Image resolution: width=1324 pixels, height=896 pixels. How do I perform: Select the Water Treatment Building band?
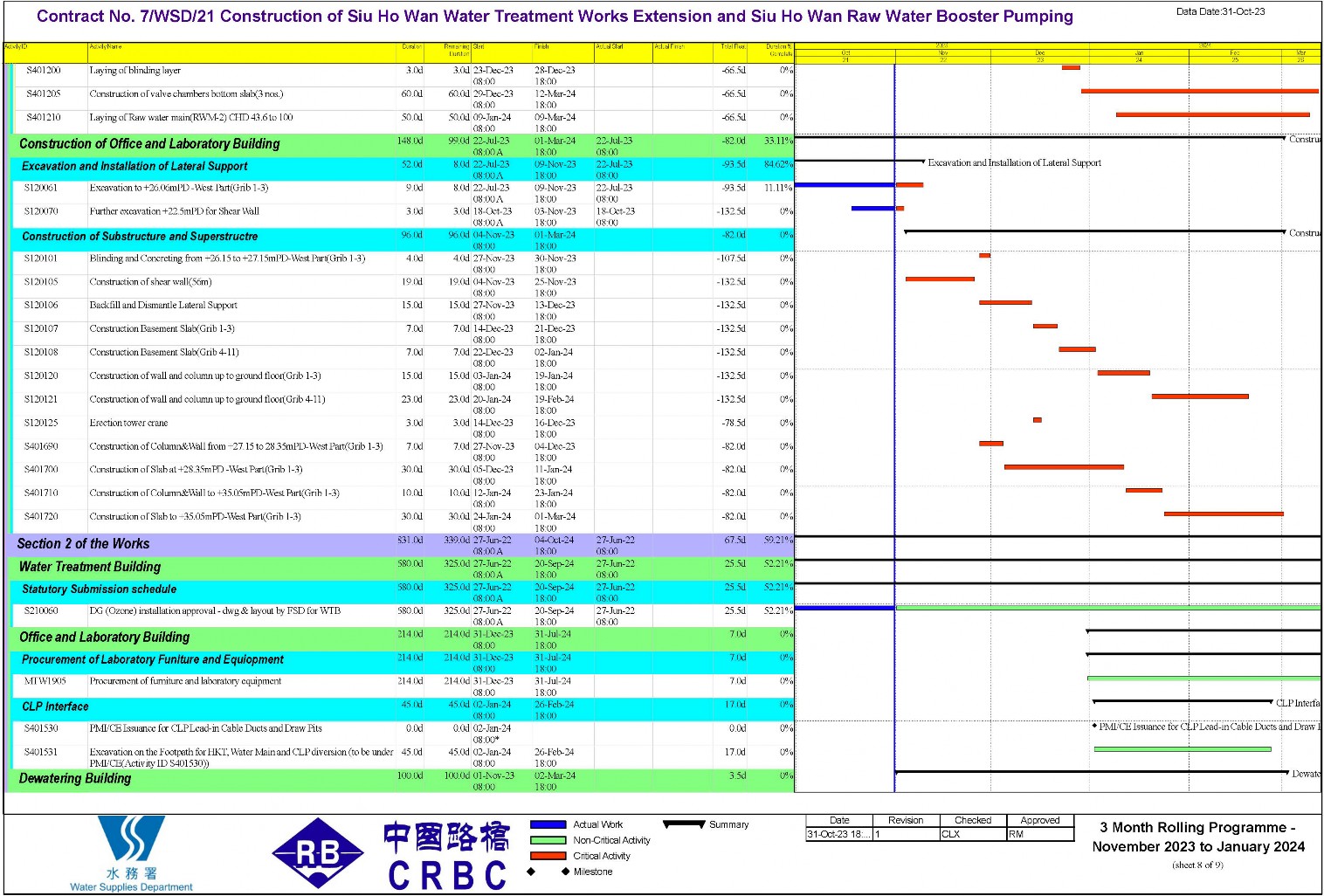(403, 569)
